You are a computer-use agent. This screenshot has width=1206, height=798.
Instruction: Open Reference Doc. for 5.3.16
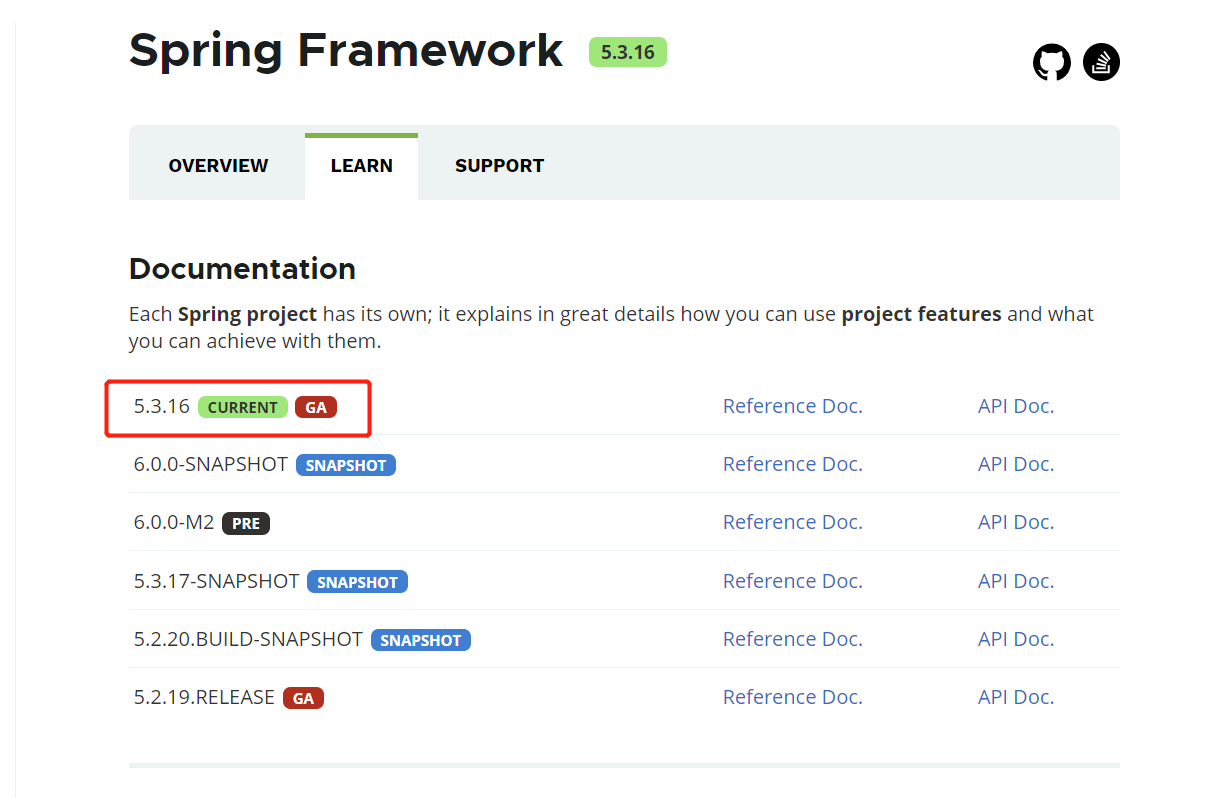click(x=792, y=406)
